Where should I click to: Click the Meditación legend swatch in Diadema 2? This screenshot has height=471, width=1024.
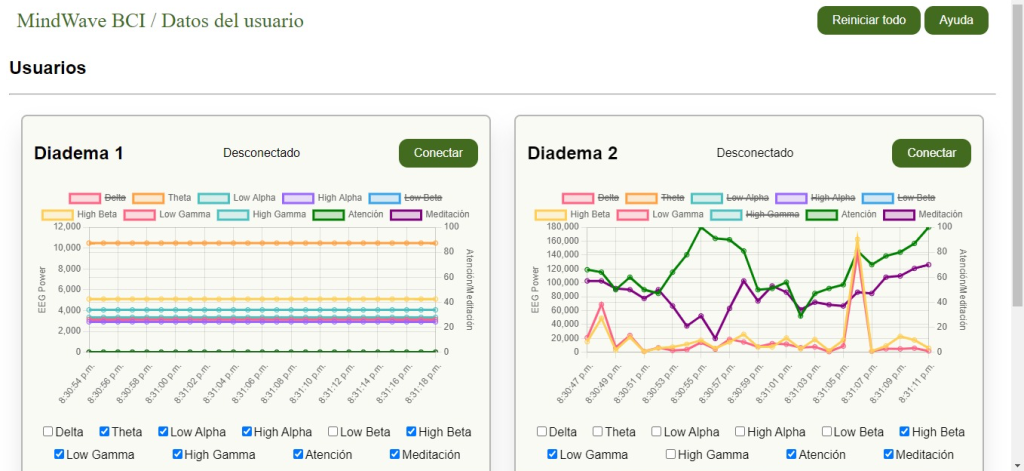899,214
